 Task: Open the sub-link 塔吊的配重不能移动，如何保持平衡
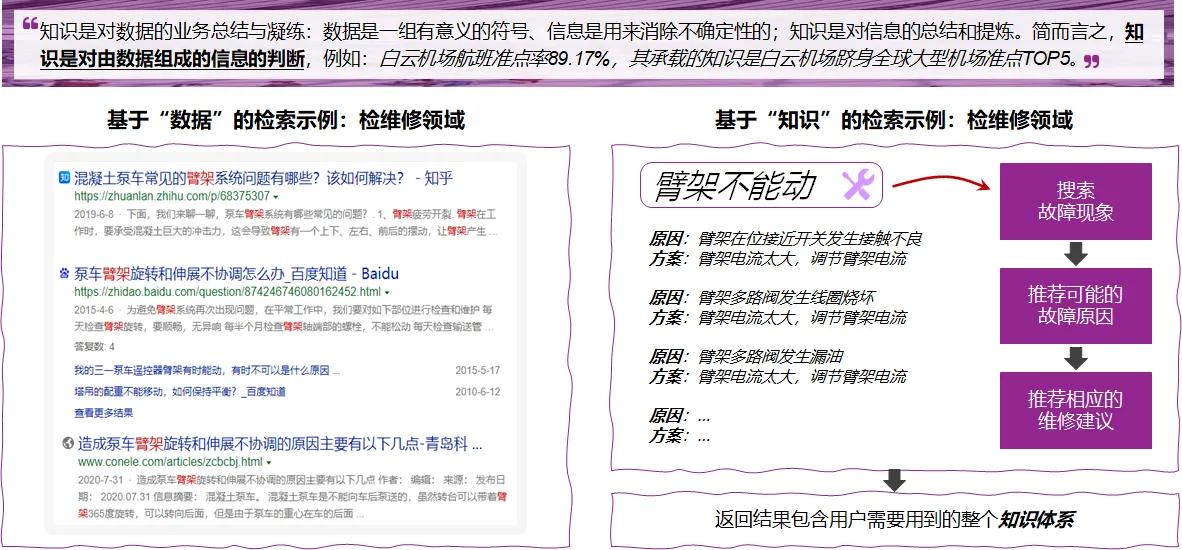180,393
